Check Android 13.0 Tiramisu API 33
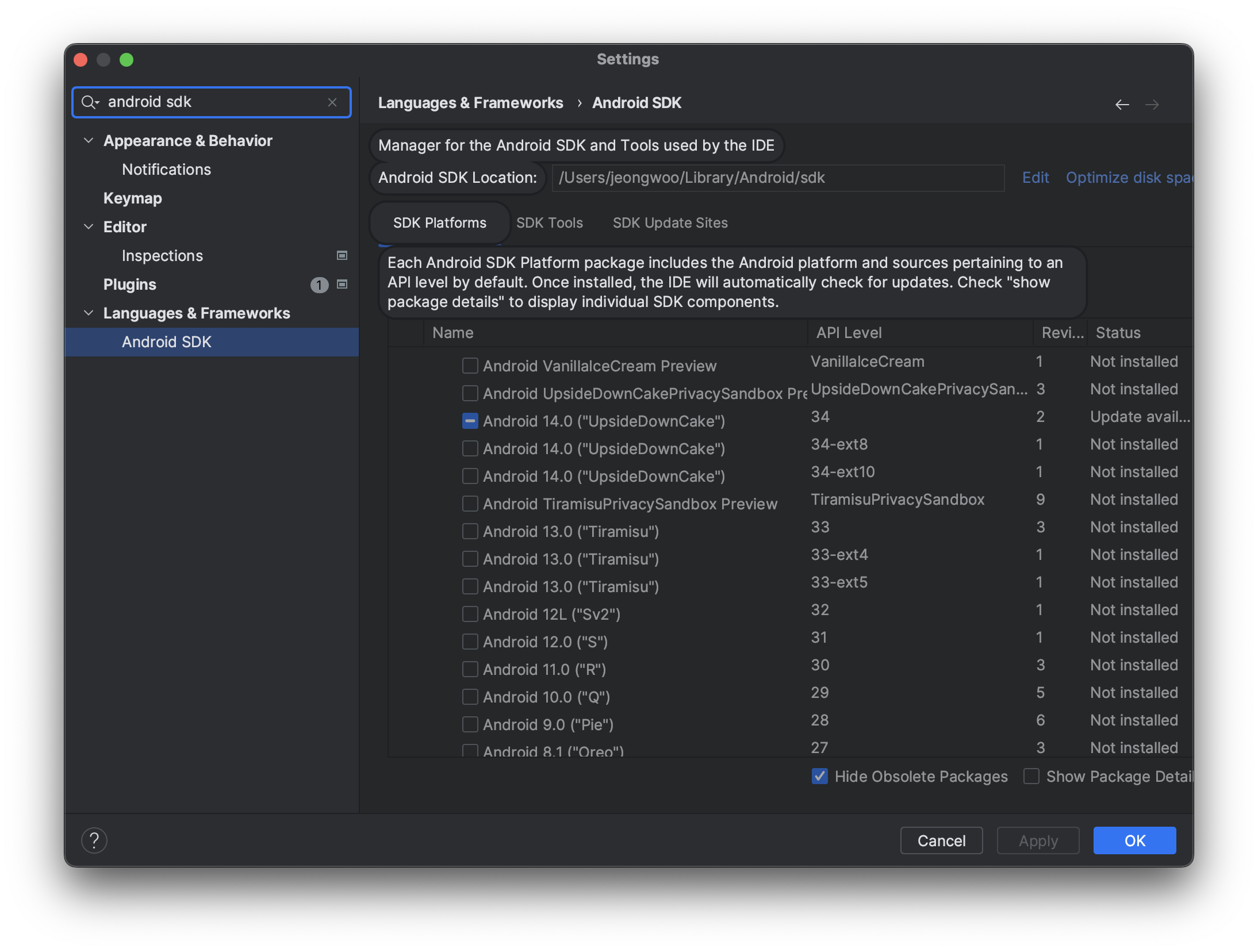 (470, 531)
